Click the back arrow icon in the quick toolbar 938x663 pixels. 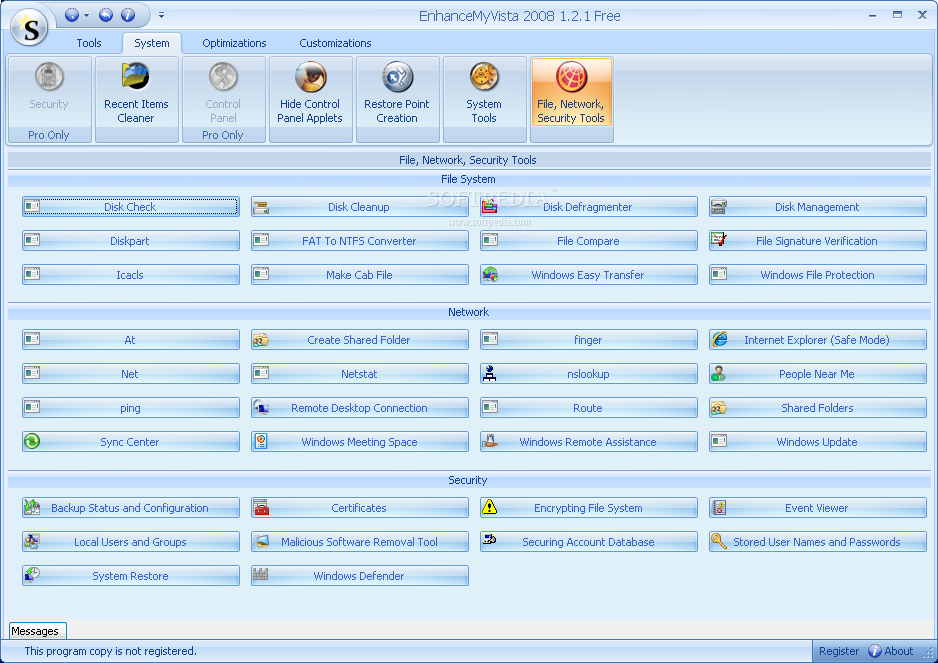[106, 15]
